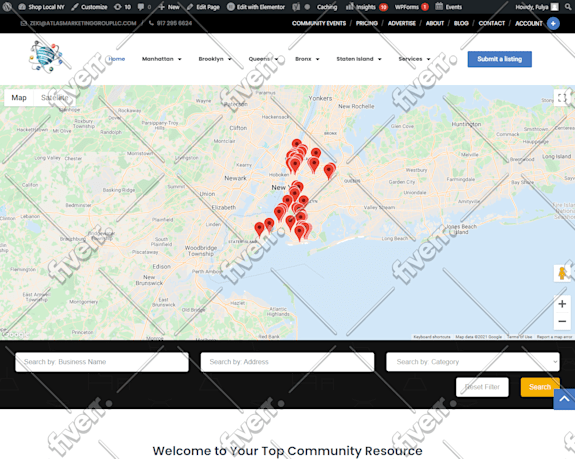
Task: Open the Search by Category dropdown
Action: coord(473,362)
